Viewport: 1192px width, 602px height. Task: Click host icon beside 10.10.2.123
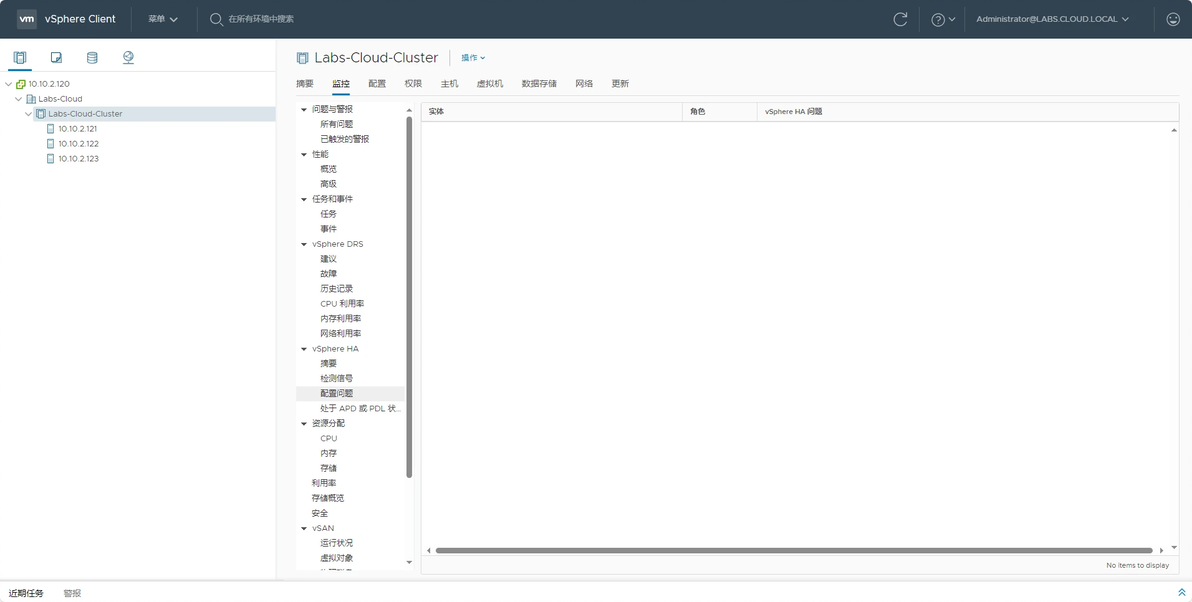click(50, 159)
